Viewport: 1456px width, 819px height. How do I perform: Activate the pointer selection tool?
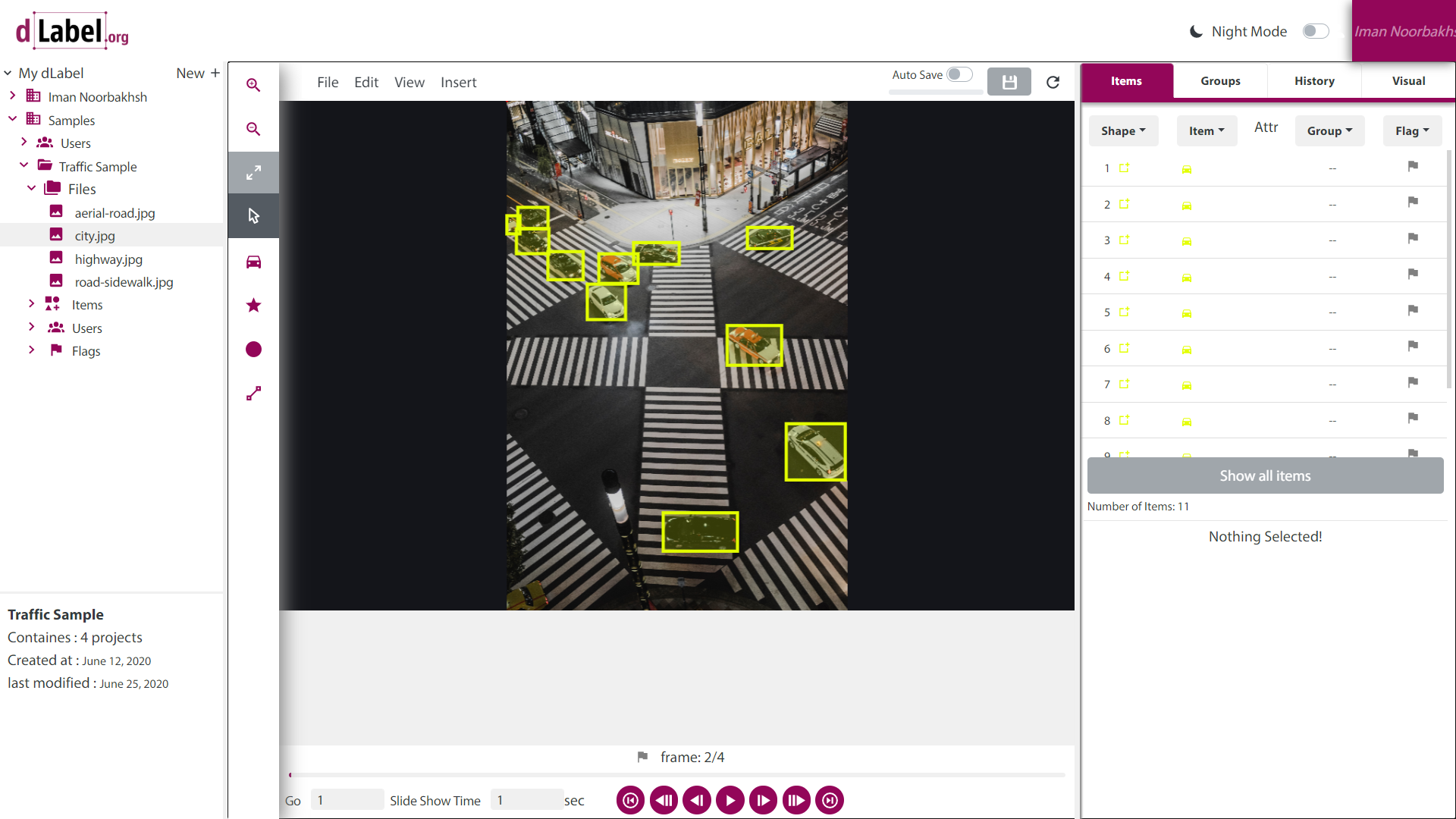tap(253, 216)
